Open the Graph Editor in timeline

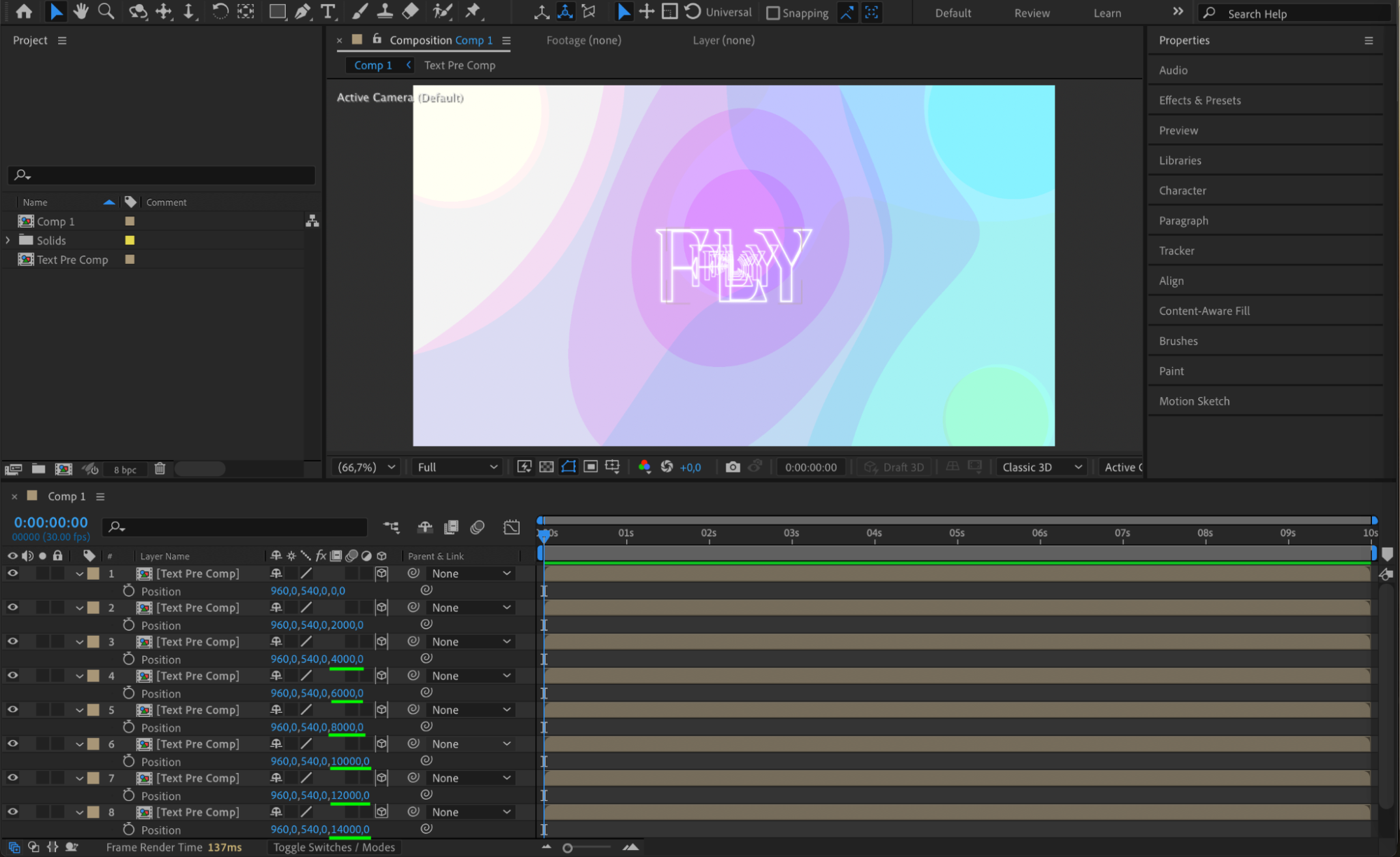click(x=512, y=527)
